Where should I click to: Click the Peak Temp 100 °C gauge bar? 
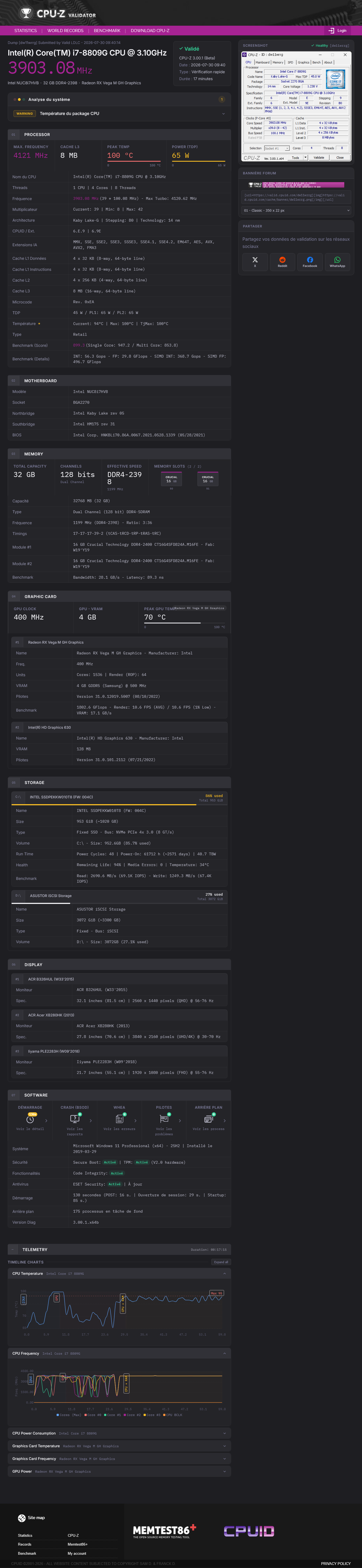[x=134, y=161]
